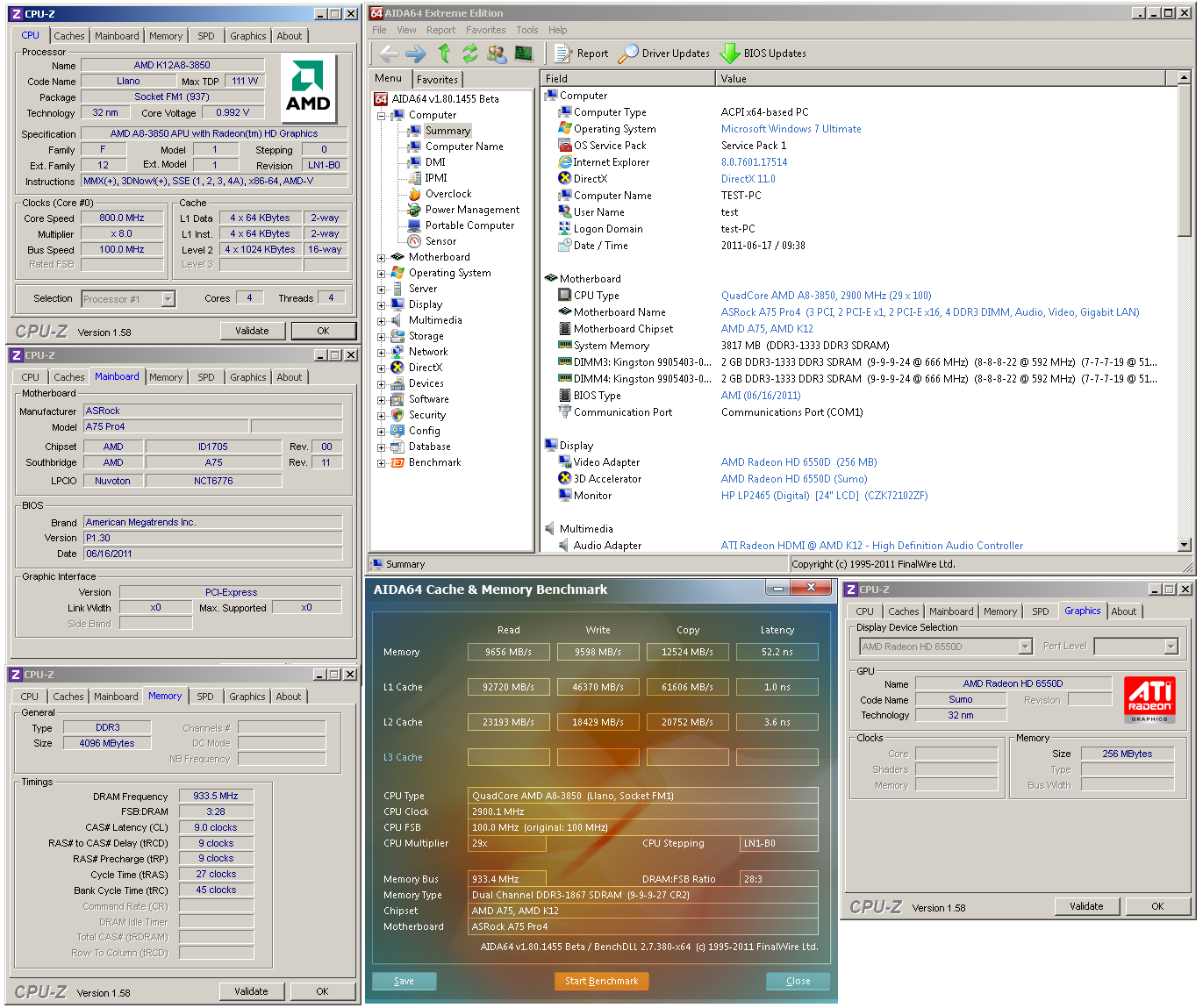Screen dimensions: 1203x1008
Task: Click the AMD logo in CPU-Z
Action: tap(308, 89)
